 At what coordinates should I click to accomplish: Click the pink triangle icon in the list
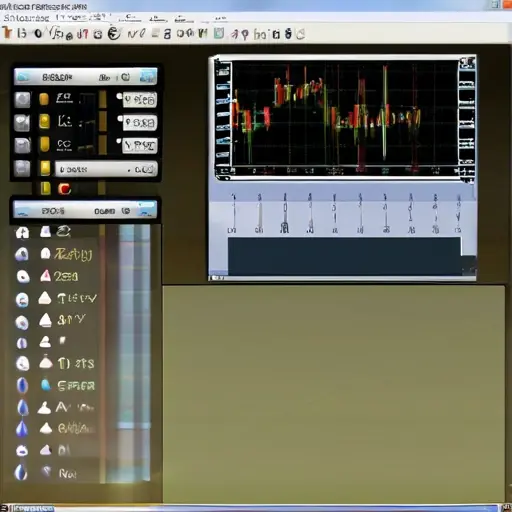point(45,276)
